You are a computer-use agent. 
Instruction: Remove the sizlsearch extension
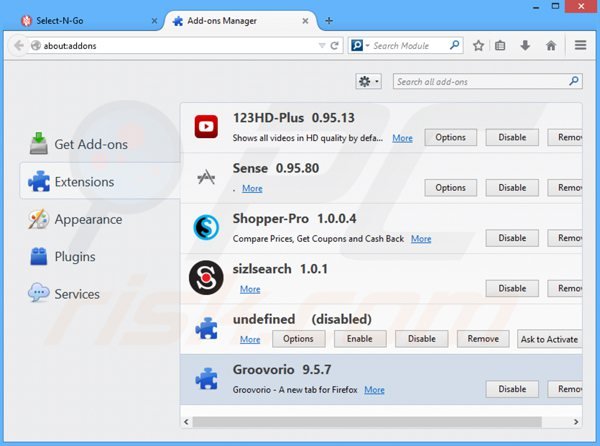(x=565, y=288)
